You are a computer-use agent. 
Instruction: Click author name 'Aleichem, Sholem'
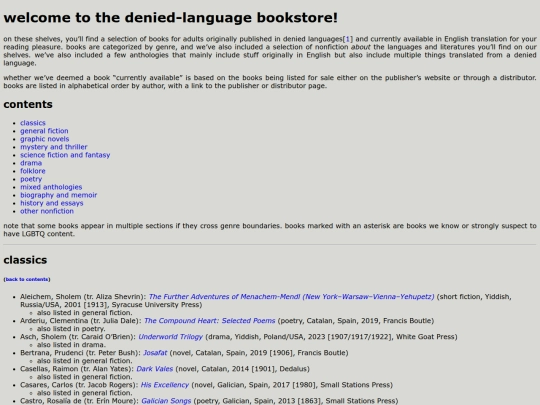[x=51, y=297]
